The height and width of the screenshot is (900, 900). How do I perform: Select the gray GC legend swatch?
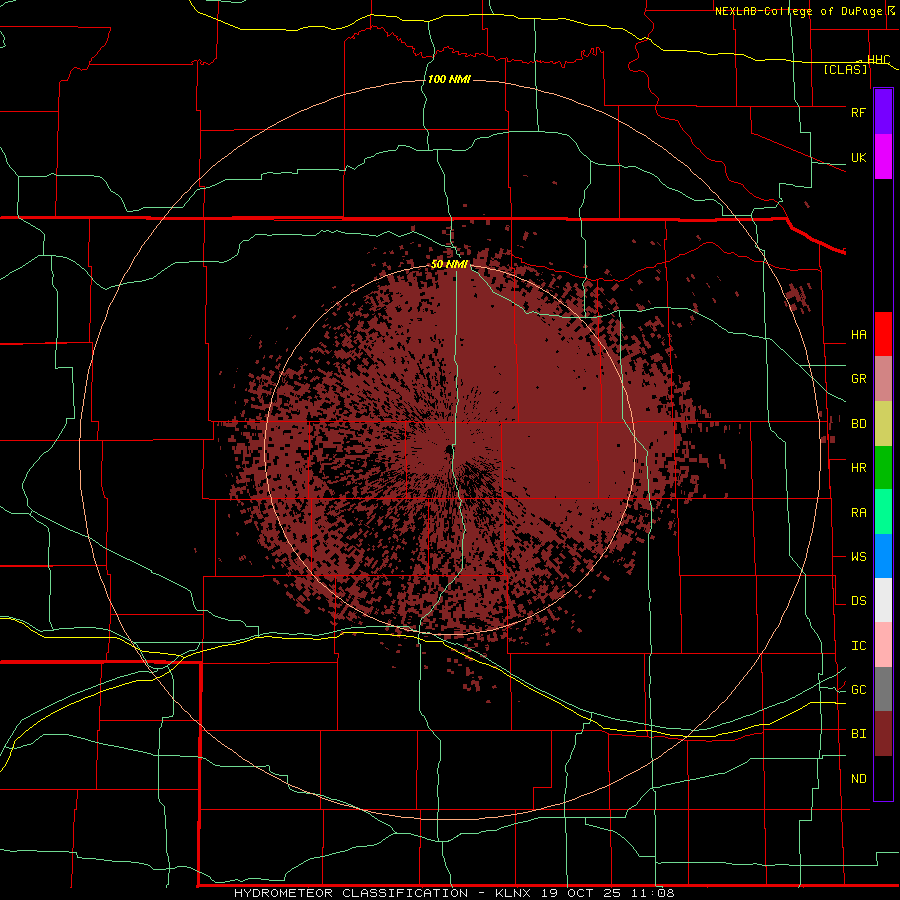point(883,689)
